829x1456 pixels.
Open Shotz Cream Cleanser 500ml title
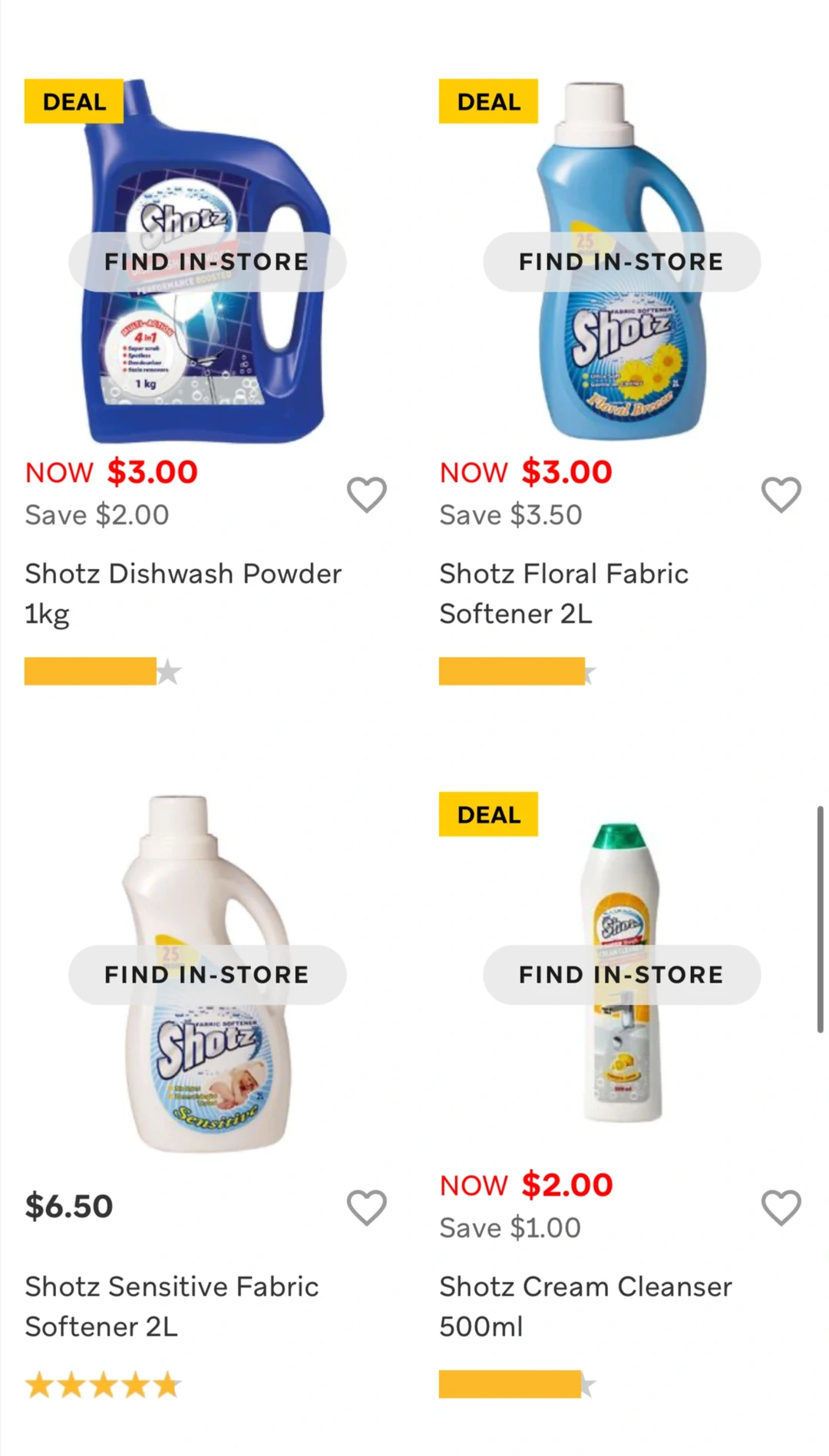coord(586,1306)
